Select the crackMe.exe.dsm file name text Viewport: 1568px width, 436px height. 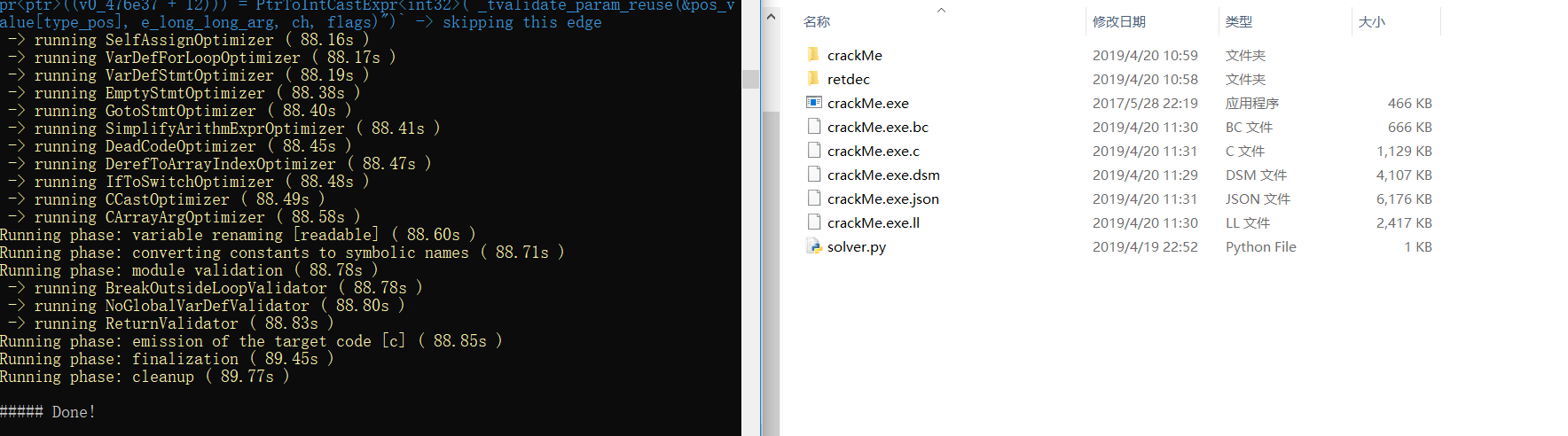tap(883, 175)
